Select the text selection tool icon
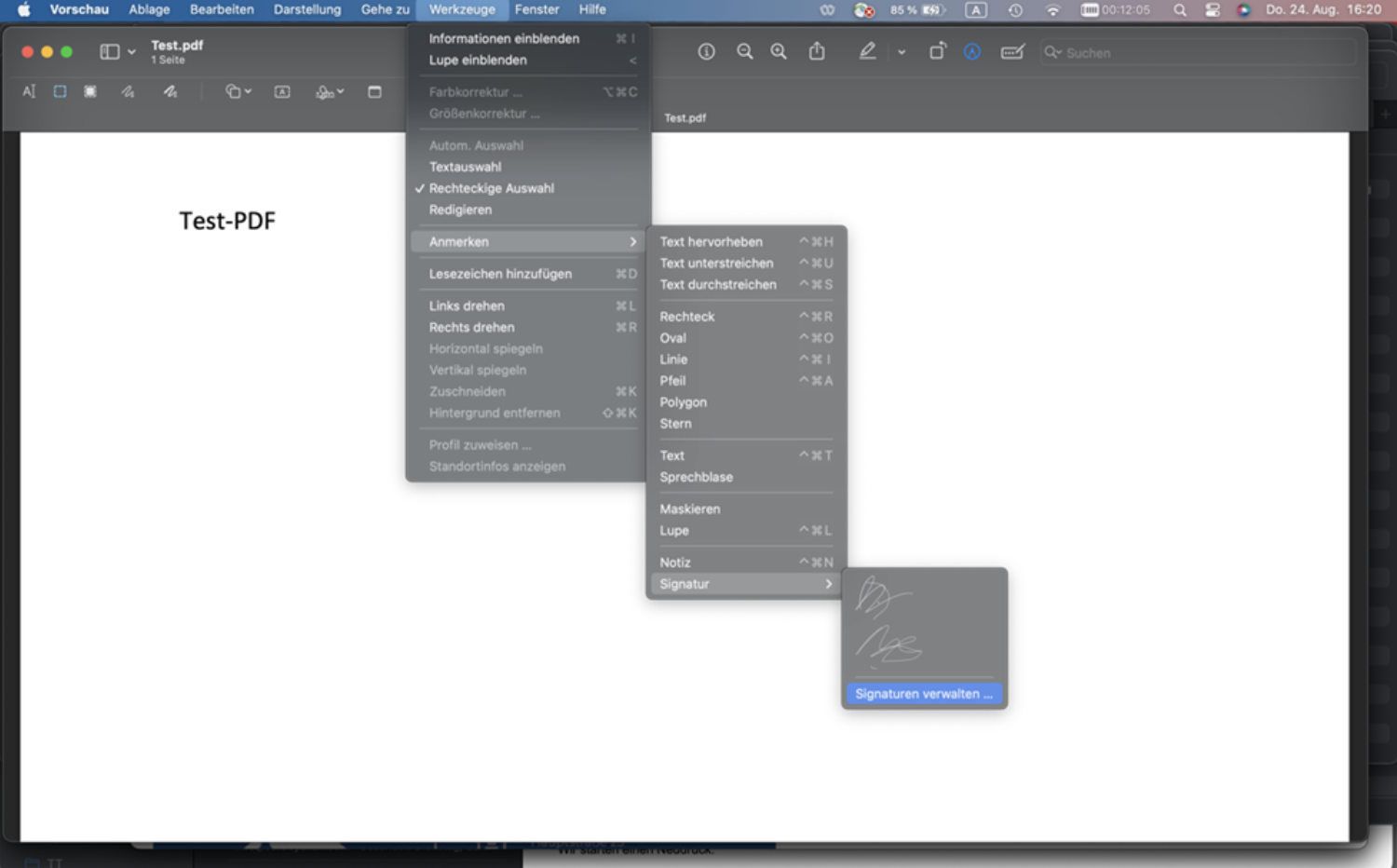Viewport: 1397px width, 868px height. pyautogui.click(x=29, y=91)
